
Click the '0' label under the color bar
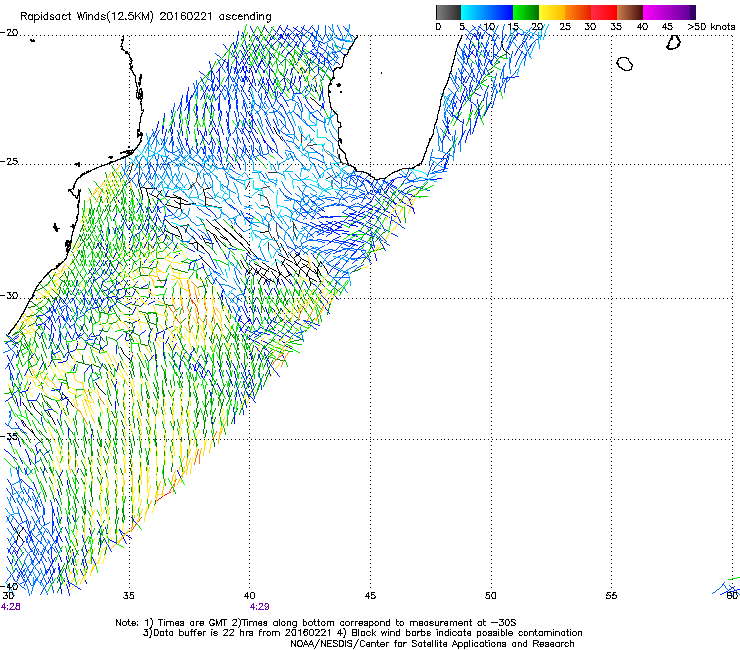coord(438,27)
